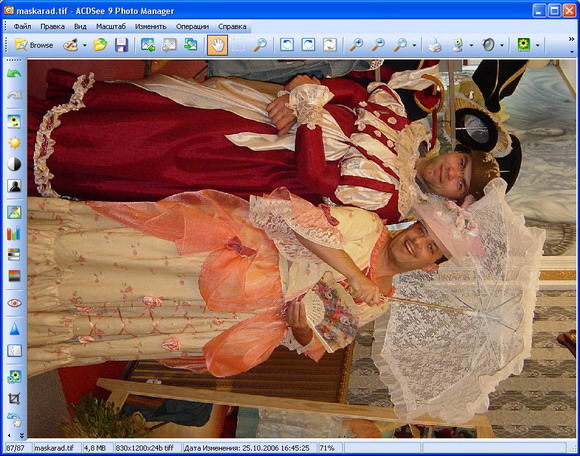The height and width of the screenshot is (456, 580).
Task: Select the Hand pan tool
Action: pyautogui.click(x=217, y=45)
